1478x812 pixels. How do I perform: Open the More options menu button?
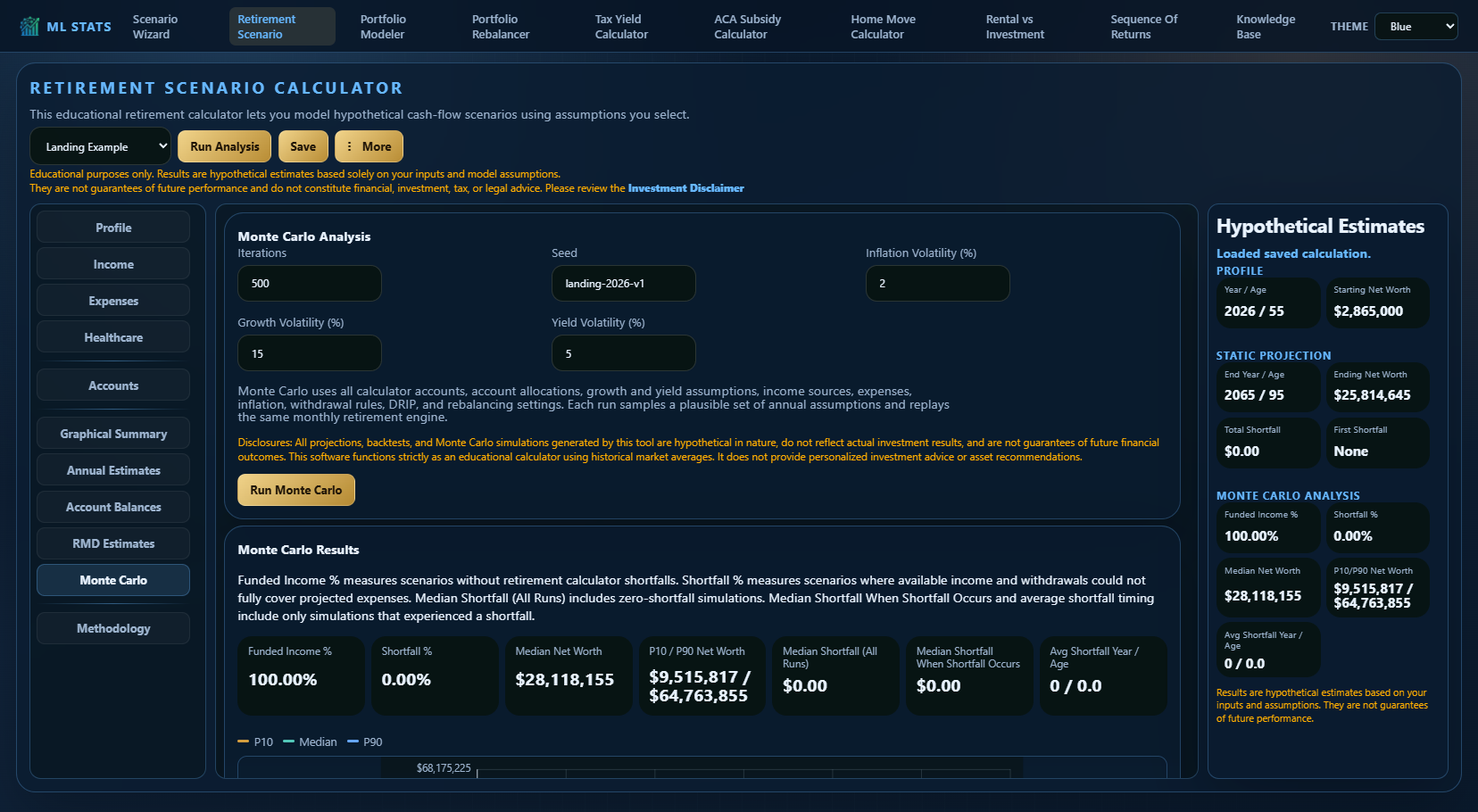point(369,146)
